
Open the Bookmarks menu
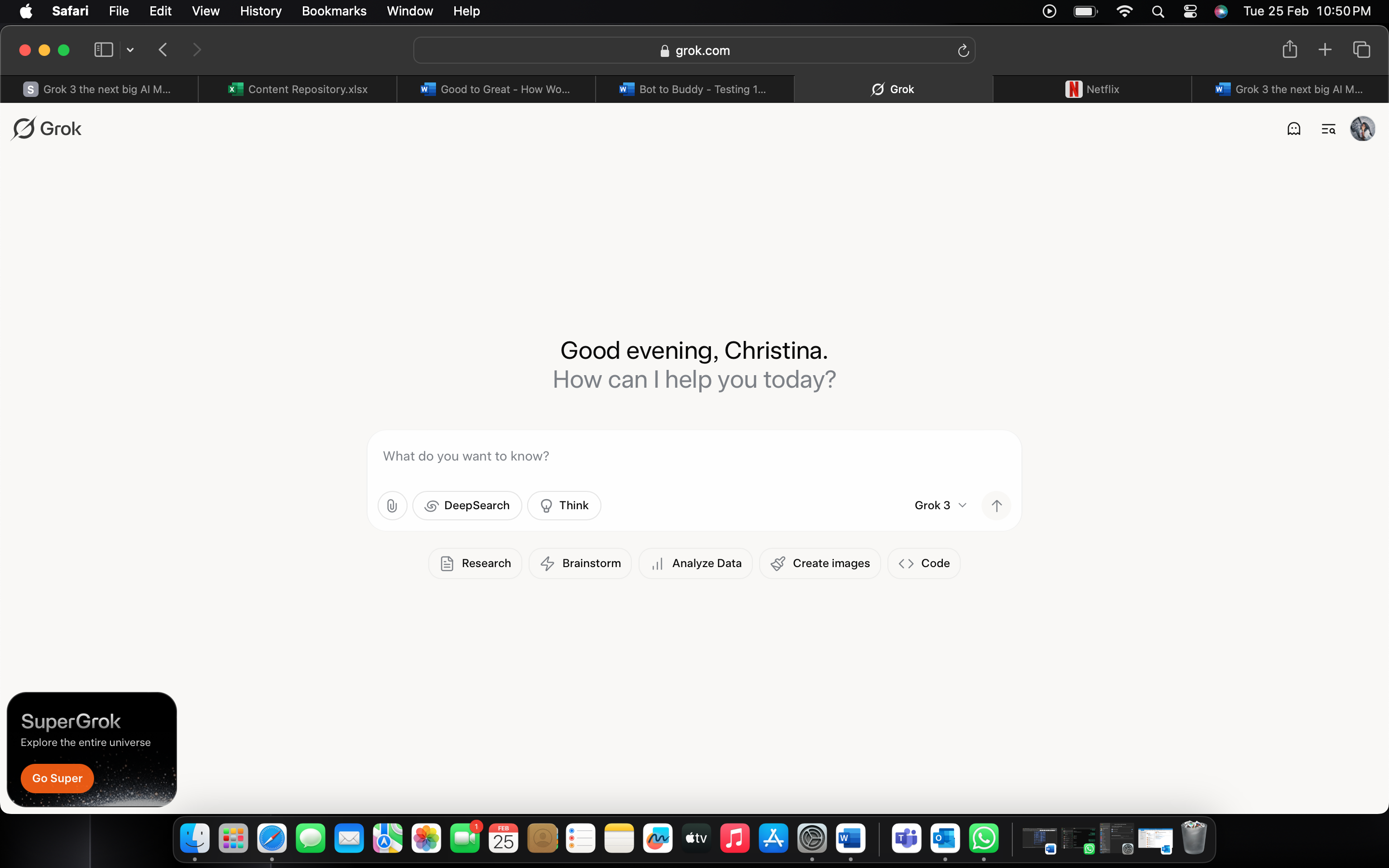(x=333, y=11)
